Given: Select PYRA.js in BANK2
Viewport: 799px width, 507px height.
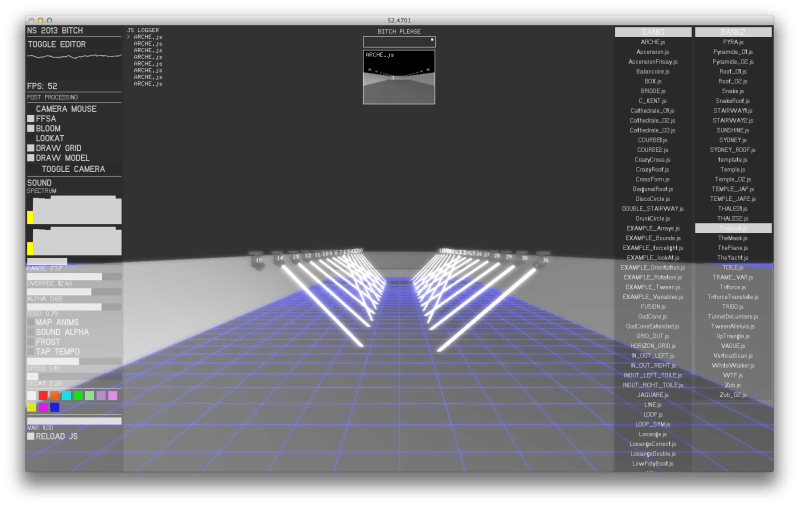Looking at the screenshot, I should click(x=733, y=42).
